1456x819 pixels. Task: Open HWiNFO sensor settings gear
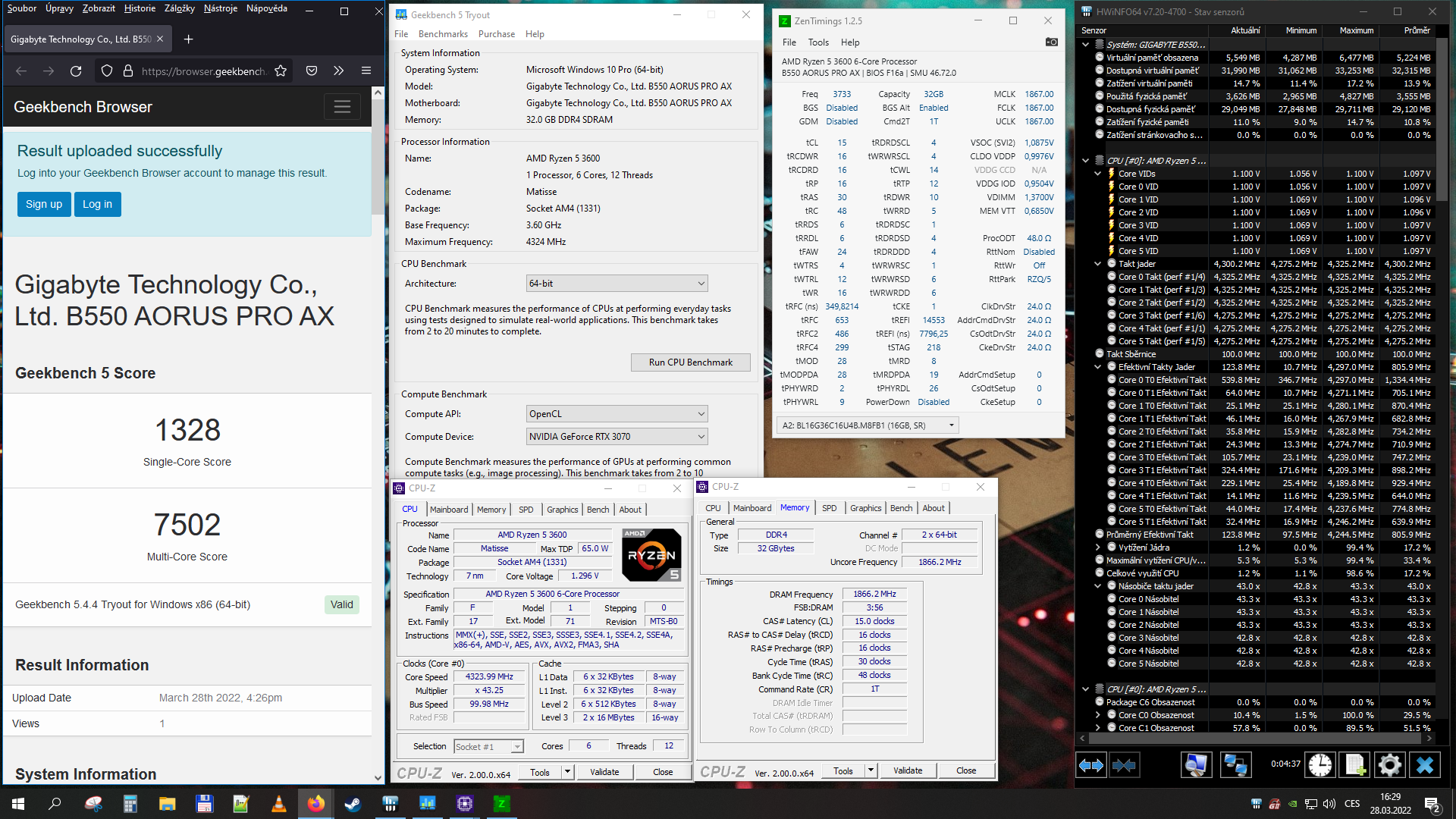tap(1389, 765)
